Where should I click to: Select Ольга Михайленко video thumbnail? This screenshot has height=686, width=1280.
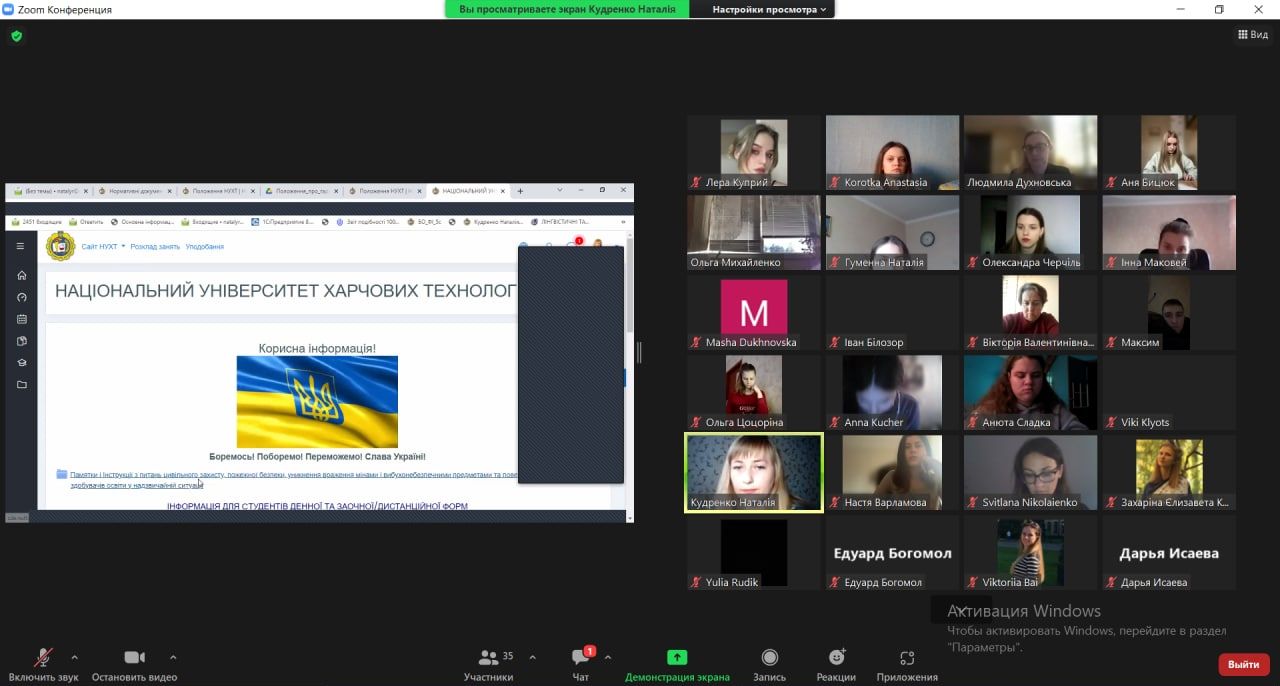click(x=754, y=233)
